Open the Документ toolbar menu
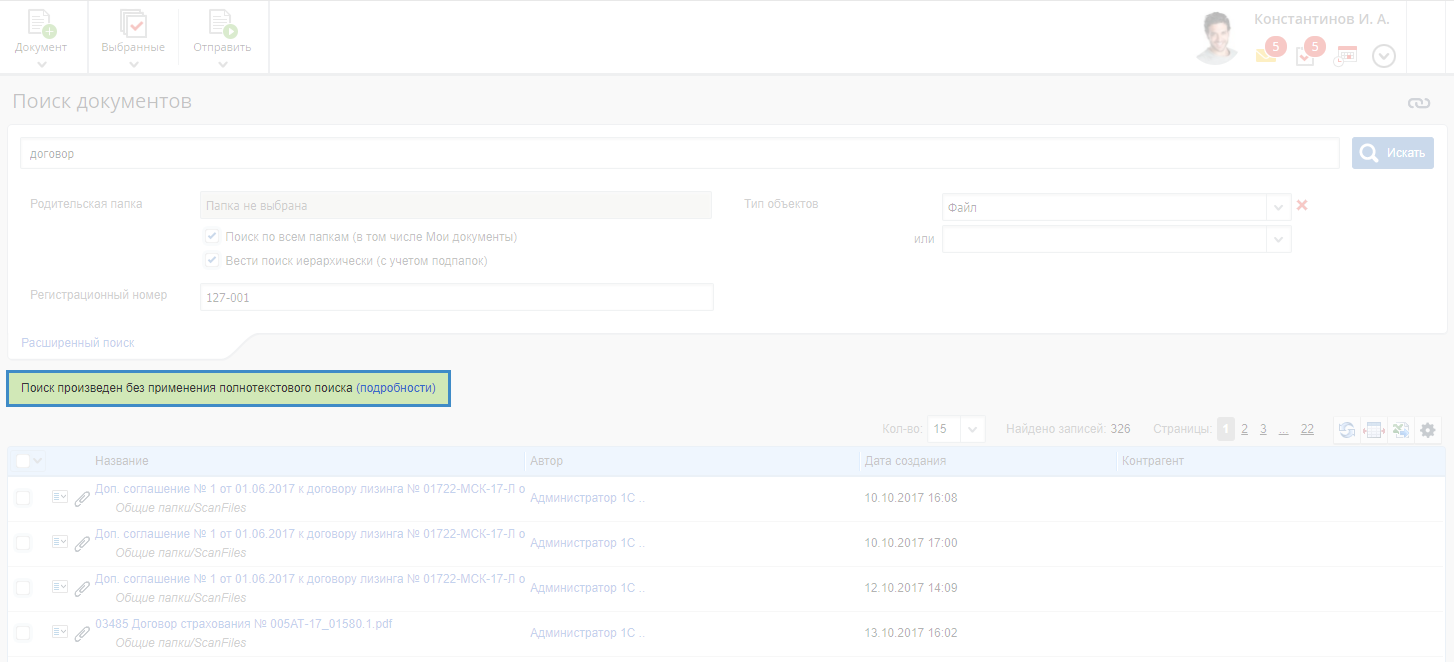Viewport: 1454px width, 662px height. 41,38
